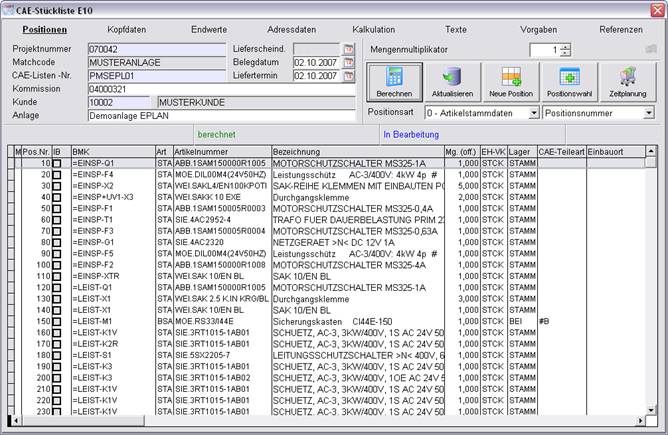Screen dimensions: 668x435
Task: Open the Positionsnummer sort dropdown
Action: (x=648, y=114)
